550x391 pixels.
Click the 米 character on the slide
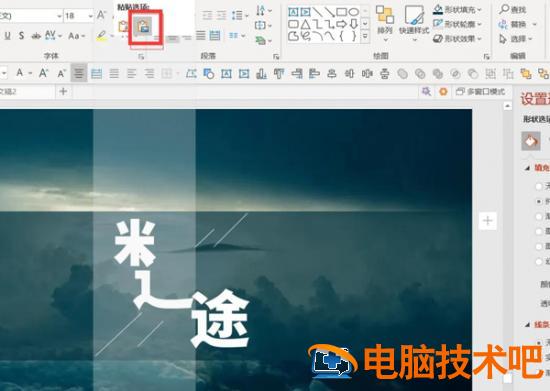tap(135, 243)
